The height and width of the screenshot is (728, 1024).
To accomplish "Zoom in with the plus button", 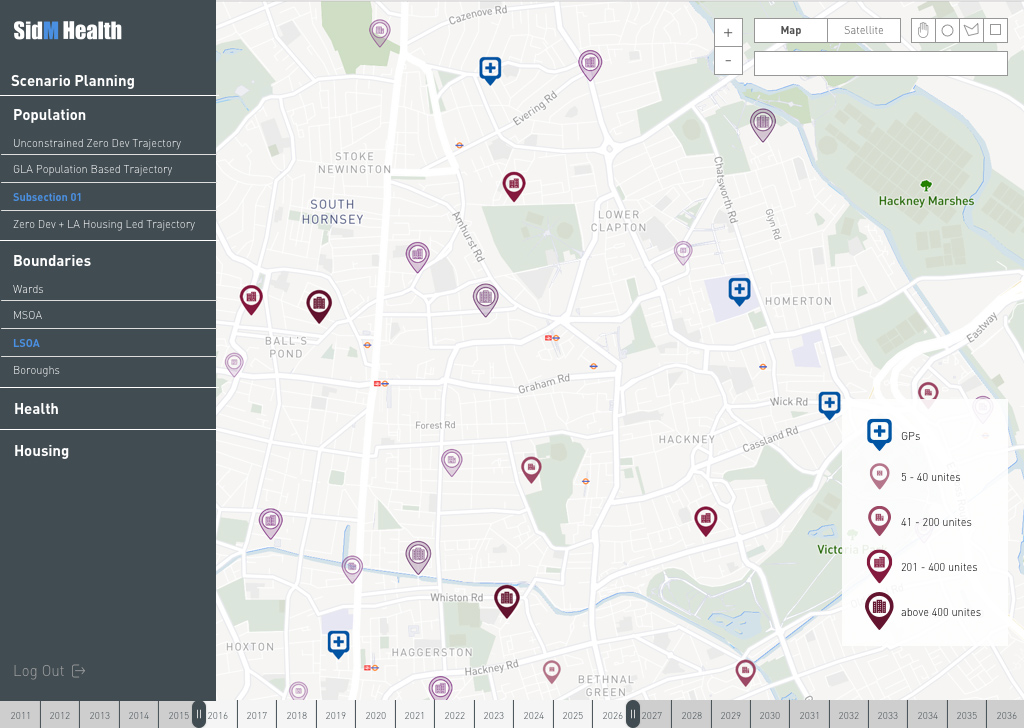I will click(728, 32).
